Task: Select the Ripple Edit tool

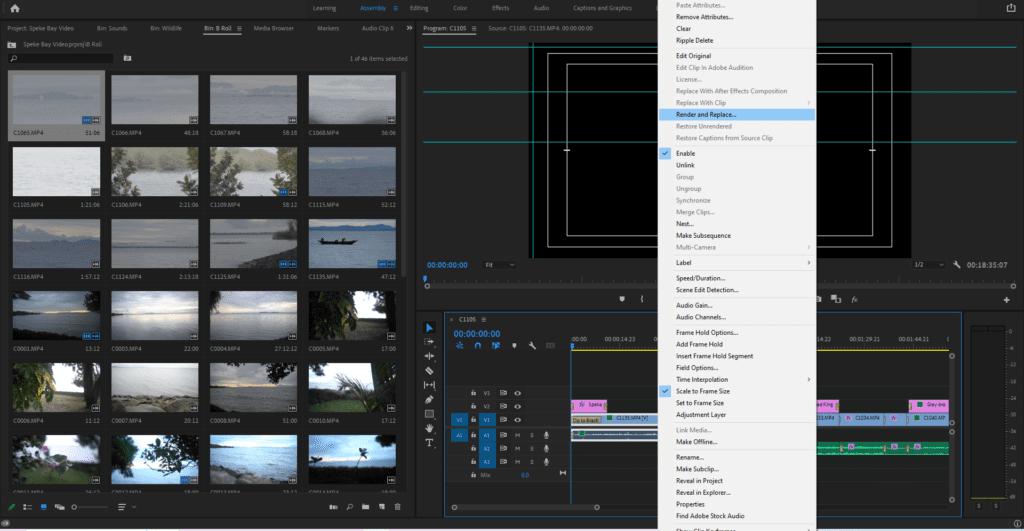Action: [429, 356]
